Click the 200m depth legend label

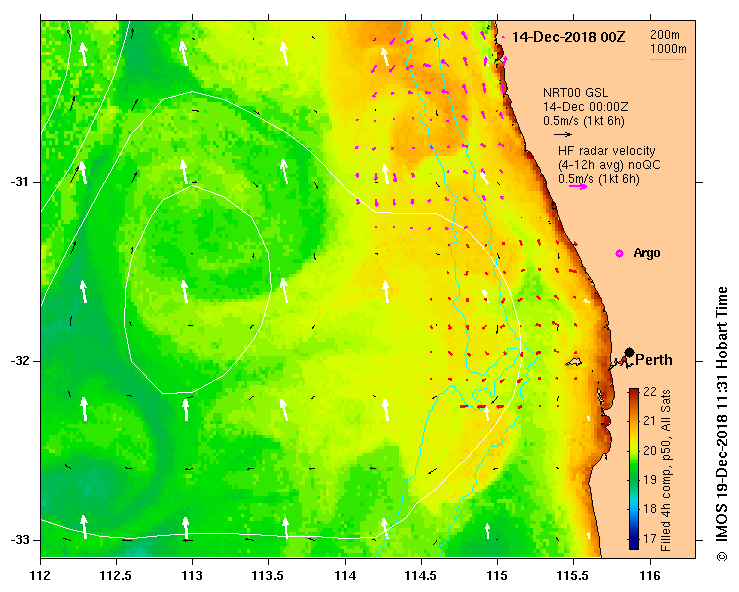coord(665,34)
